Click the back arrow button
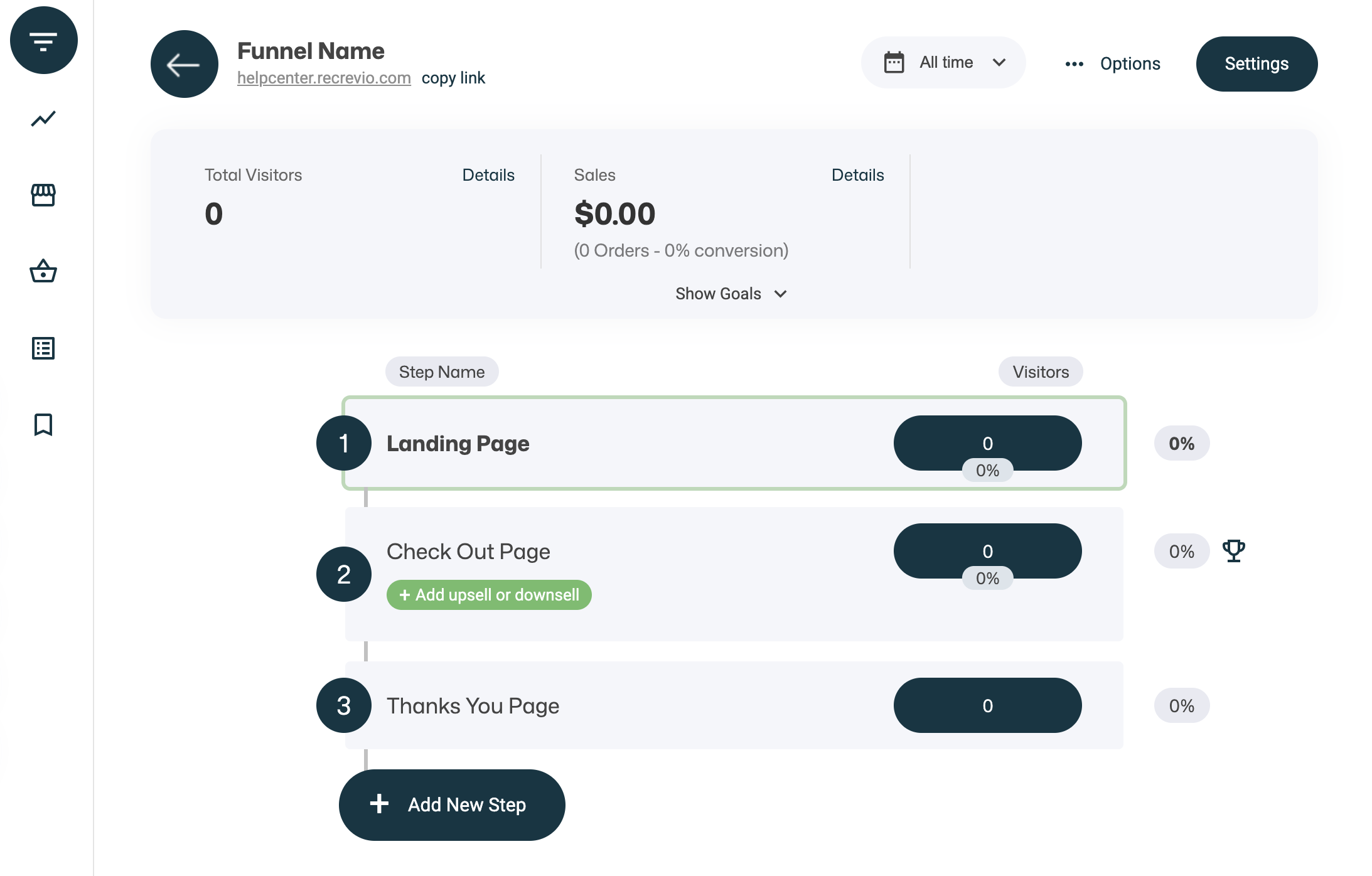The image size is (1372, 876). (184, 64)
